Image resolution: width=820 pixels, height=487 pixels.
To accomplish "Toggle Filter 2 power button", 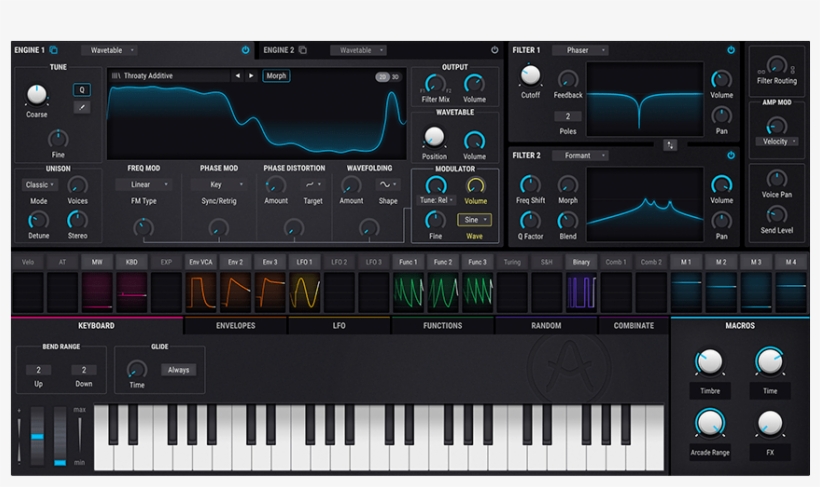I will 731,155.
